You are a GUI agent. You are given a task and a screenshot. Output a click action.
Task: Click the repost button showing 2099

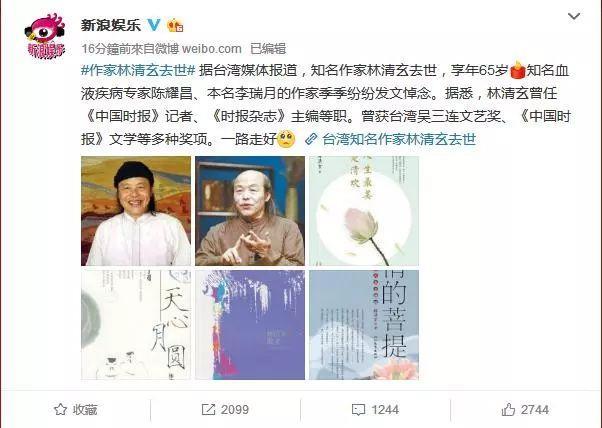(x=225, y=410)
